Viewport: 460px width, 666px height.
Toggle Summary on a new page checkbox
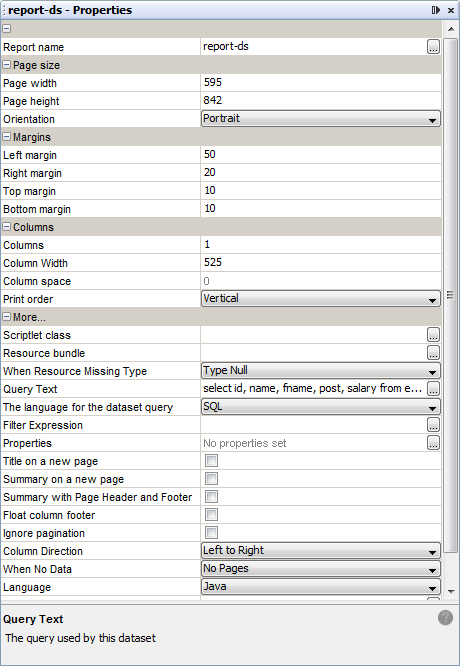point(212,479)
